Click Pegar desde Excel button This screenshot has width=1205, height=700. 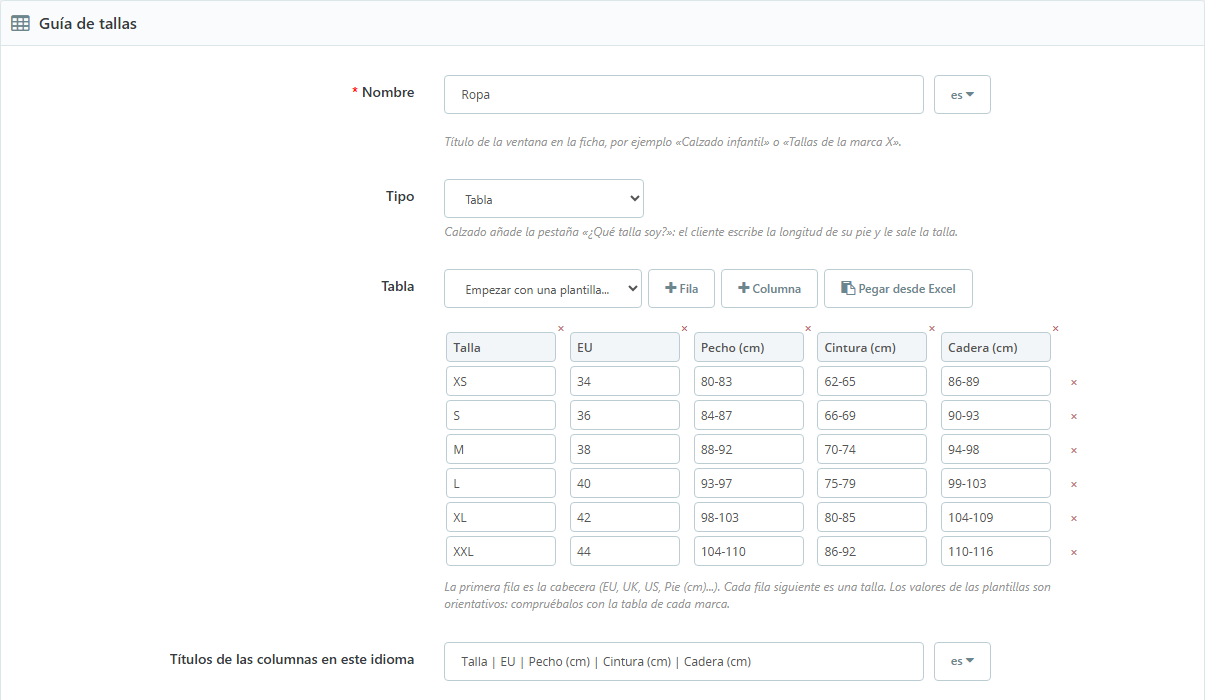pos(898,288)
